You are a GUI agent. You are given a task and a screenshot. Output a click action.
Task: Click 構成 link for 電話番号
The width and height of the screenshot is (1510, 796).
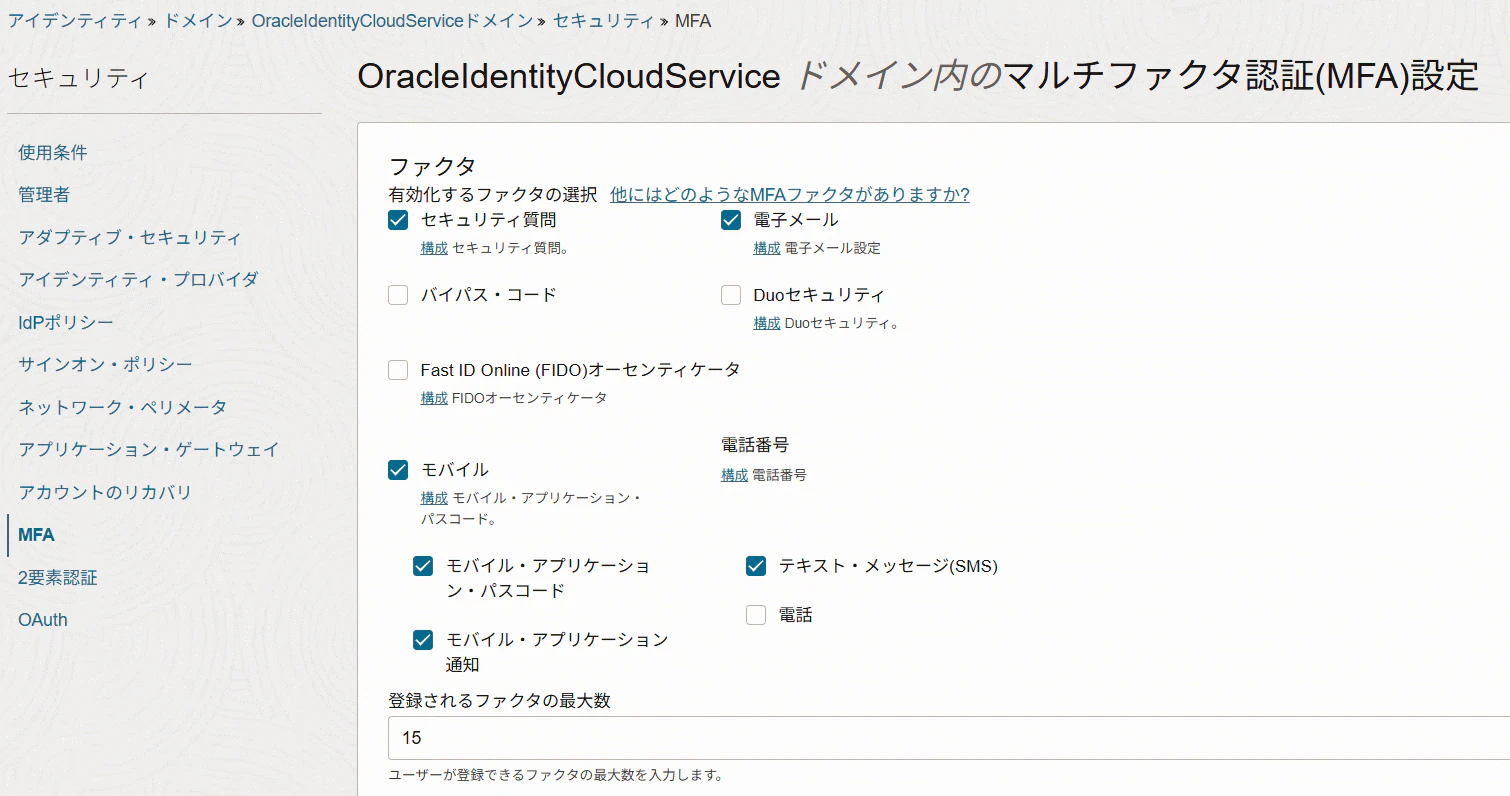735,476
